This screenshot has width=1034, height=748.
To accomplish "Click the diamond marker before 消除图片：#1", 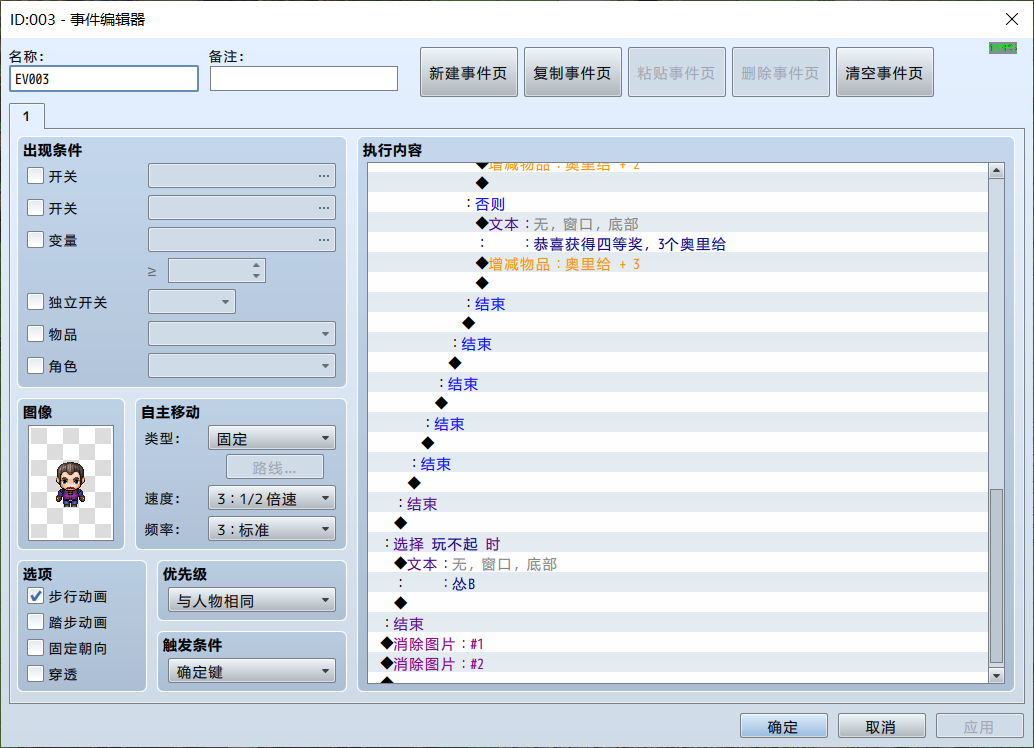I will (387, 642).
